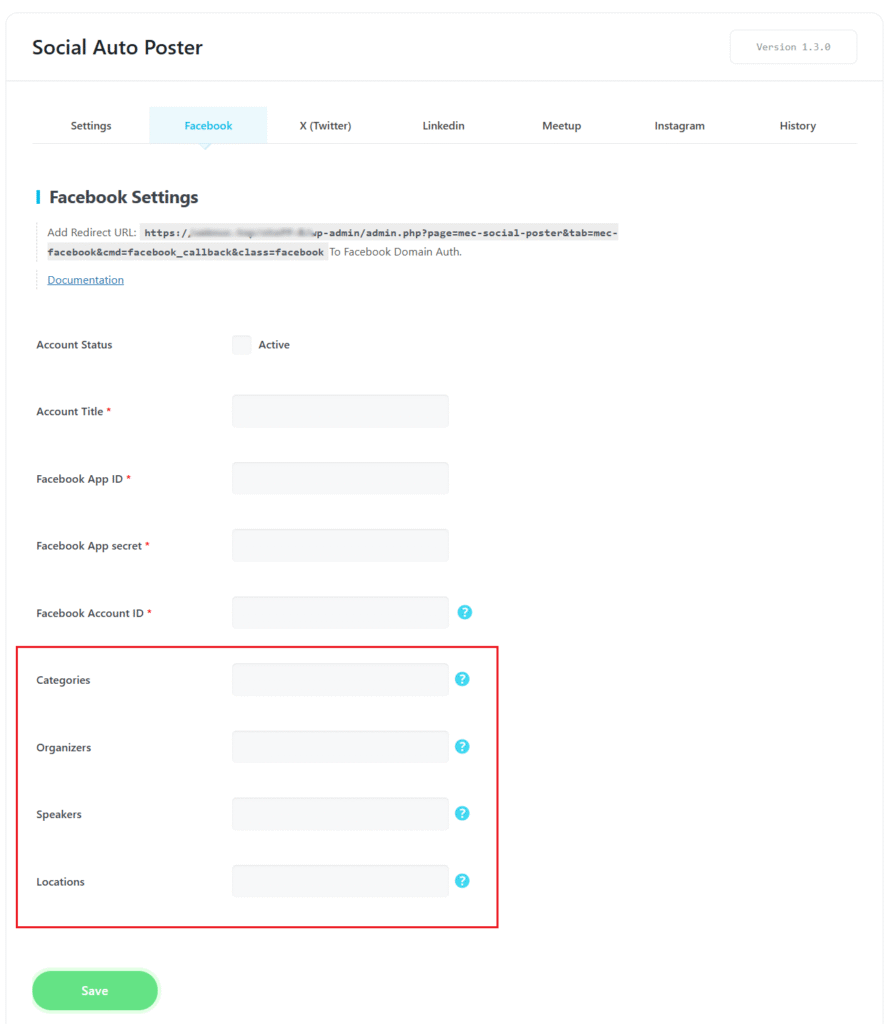This screenshot has width=891, height=1024.
Task: Open the Organizers selection field
Action: tap(340, 747)
